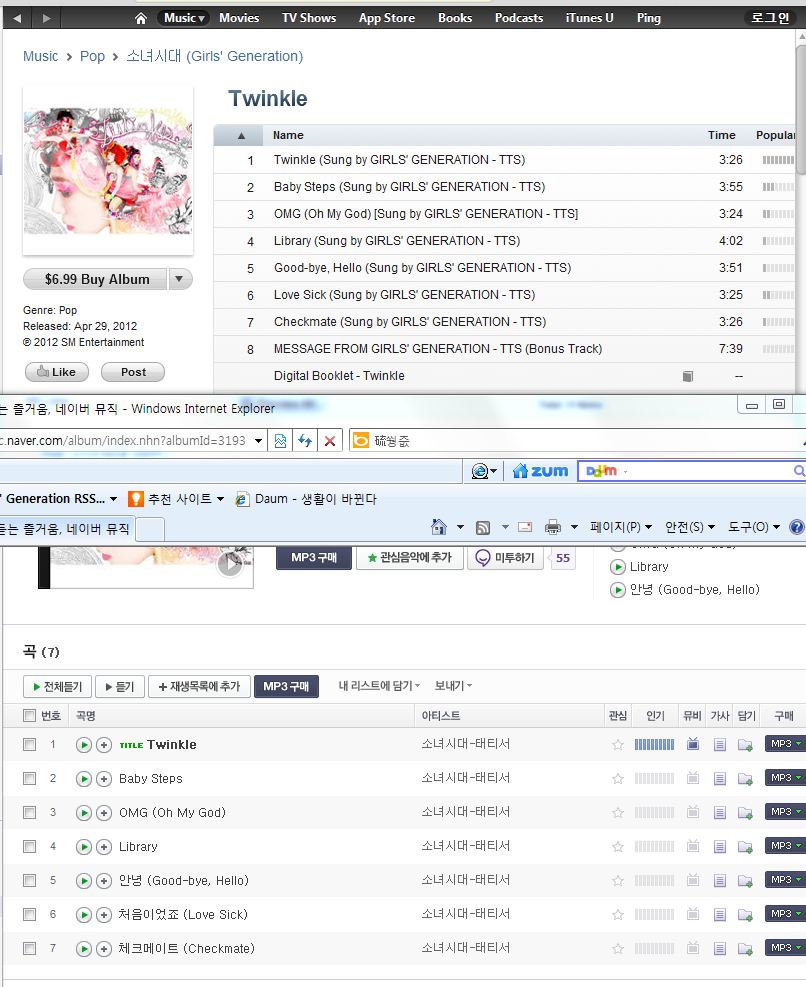Watch Twinkle music video icon
This screenshot has height=987, width=806.
693,744
